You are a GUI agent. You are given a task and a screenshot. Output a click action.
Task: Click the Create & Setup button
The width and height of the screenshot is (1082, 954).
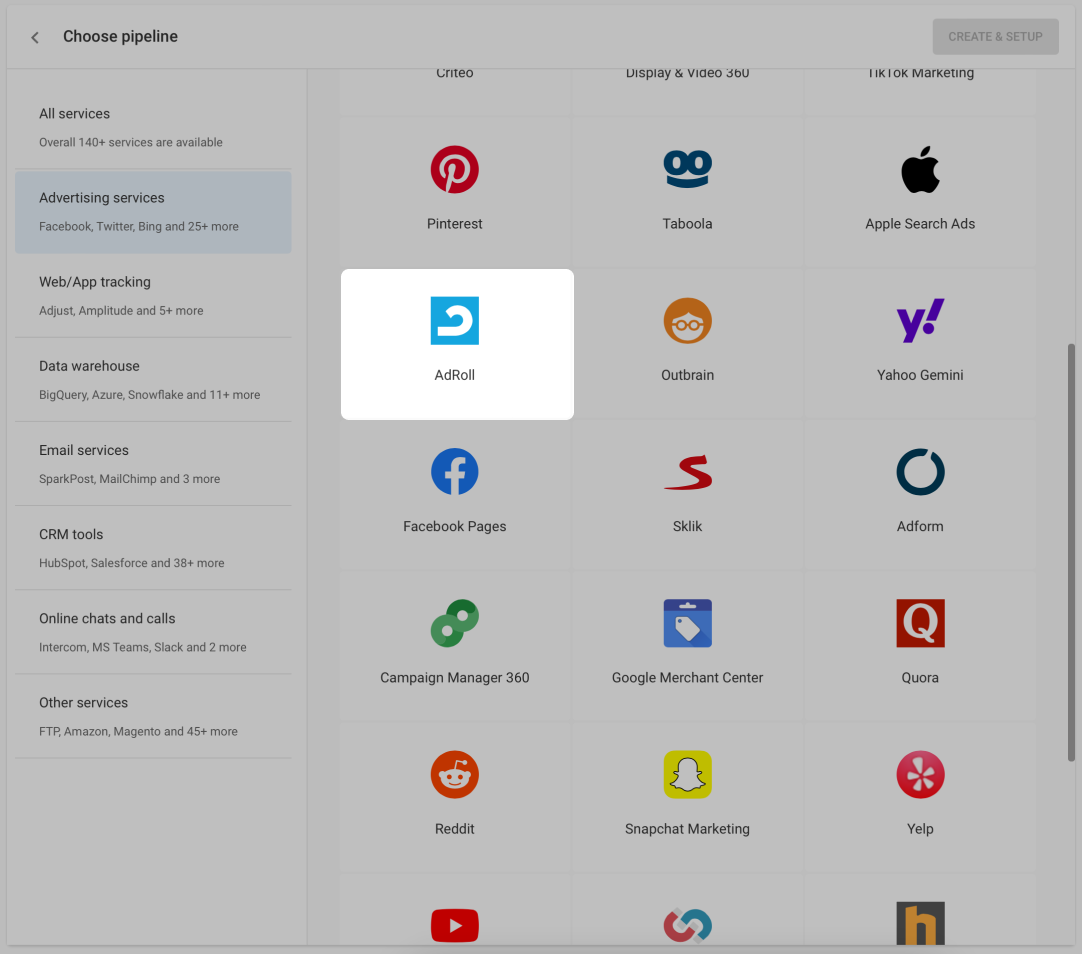click(995, 37)
